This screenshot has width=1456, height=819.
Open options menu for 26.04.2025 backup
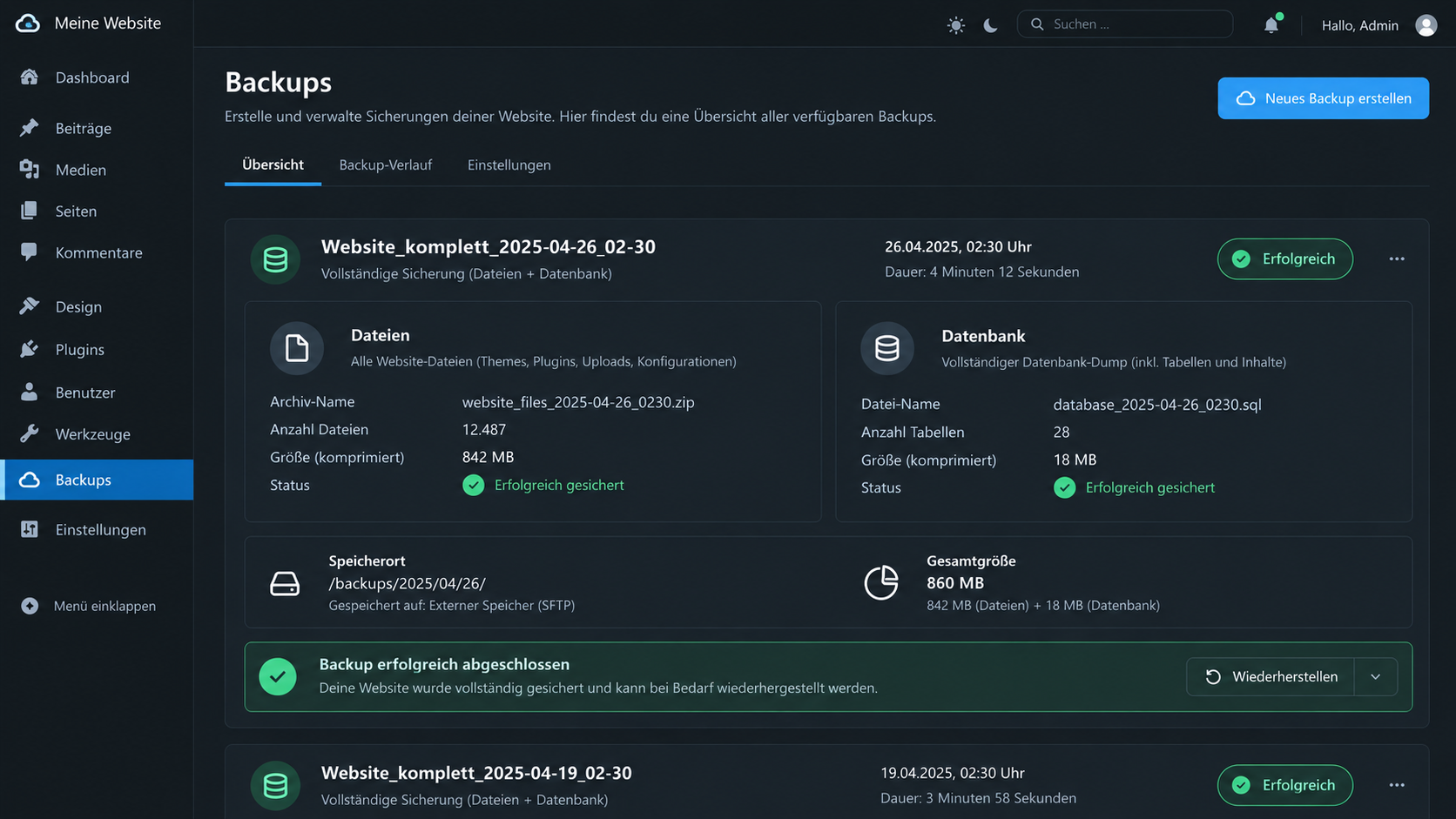coord(1397,258)
